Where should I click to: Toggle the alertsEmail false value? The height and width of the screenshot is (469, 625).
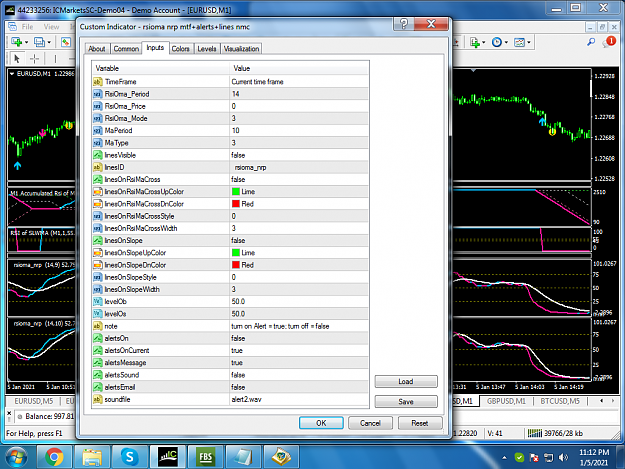coord(299,387)
